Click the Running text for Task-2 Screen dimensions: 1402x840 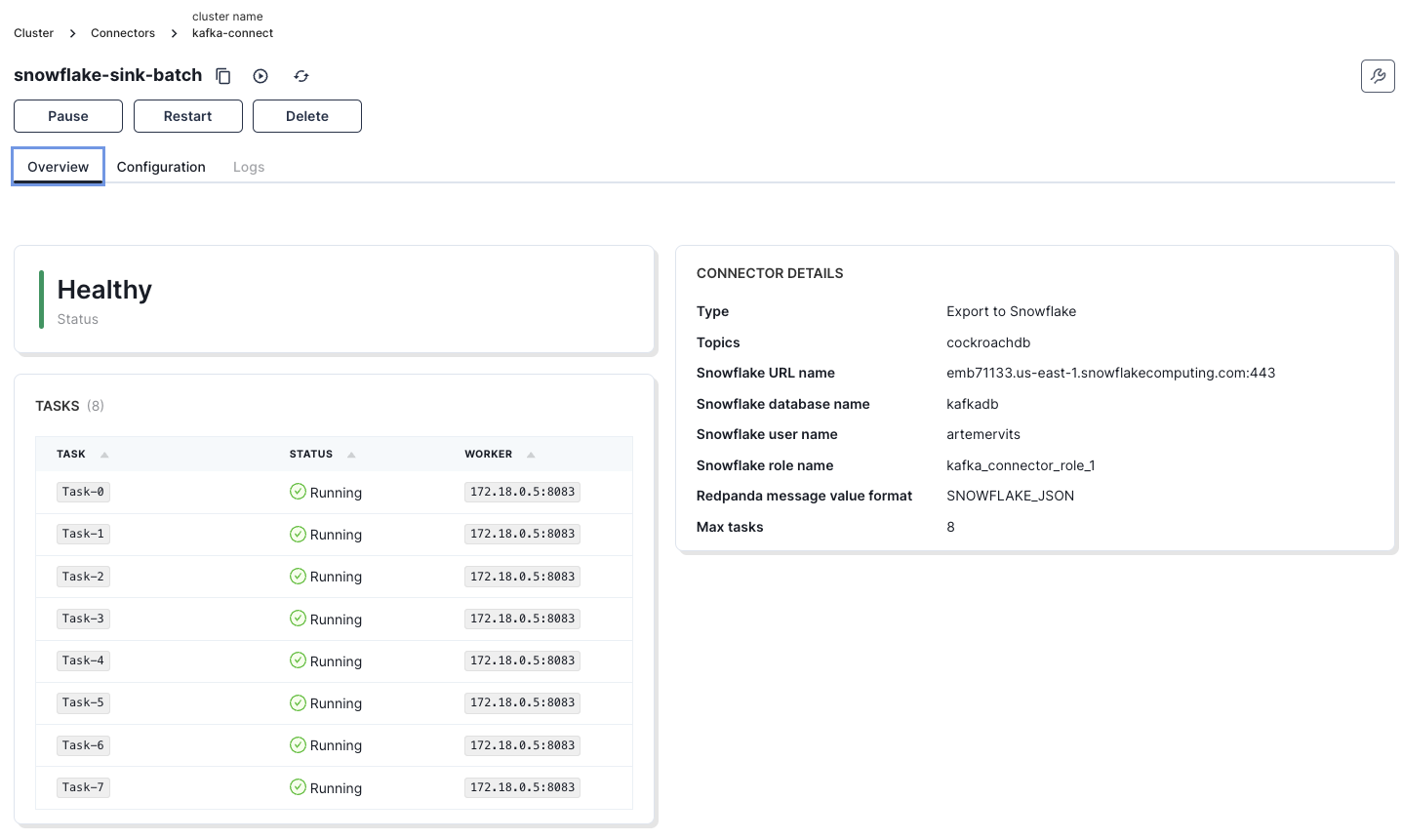point(336,577)
